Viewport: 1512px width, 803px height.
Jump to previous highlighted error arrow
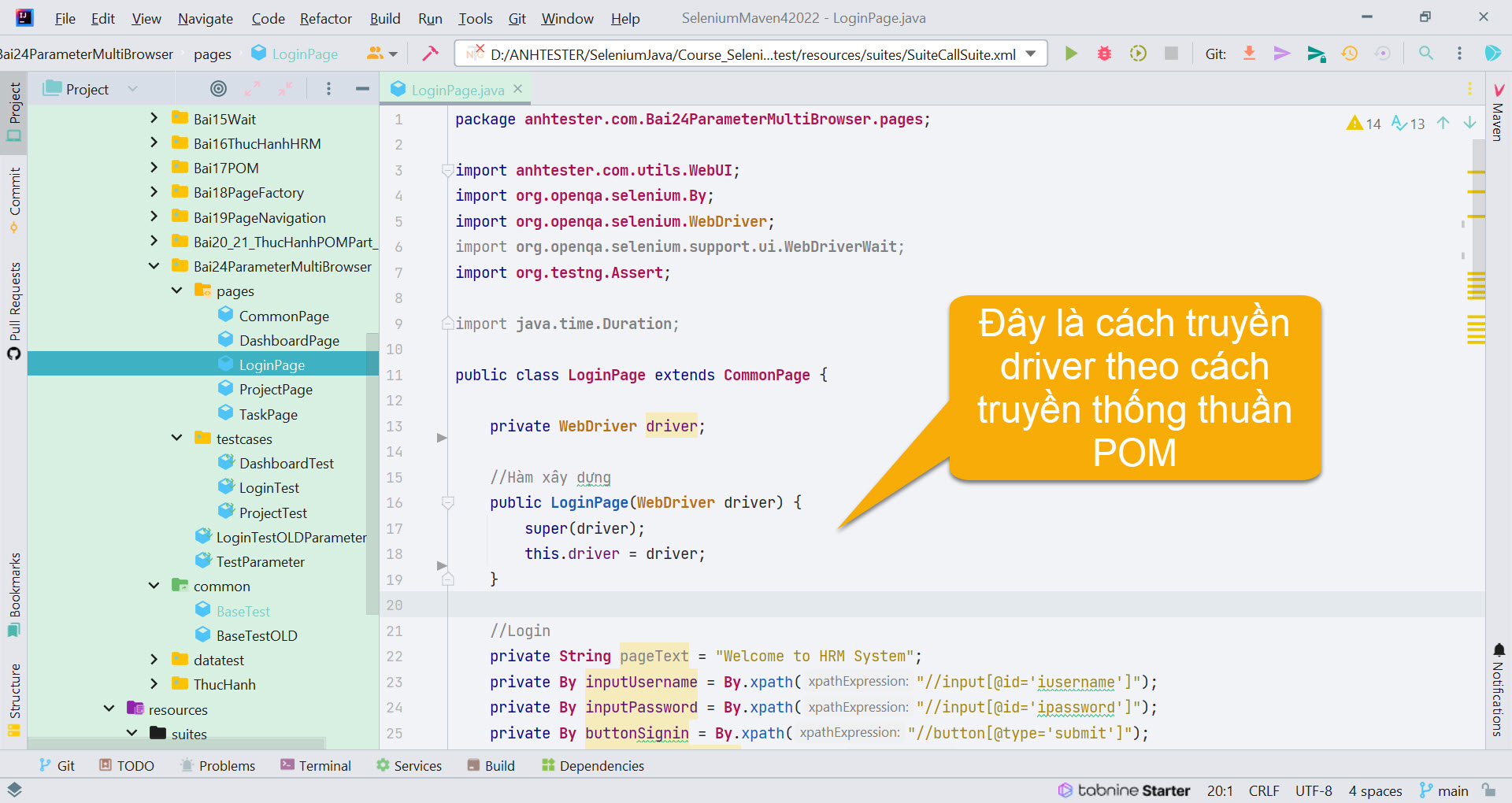[x=1443, y=123]
